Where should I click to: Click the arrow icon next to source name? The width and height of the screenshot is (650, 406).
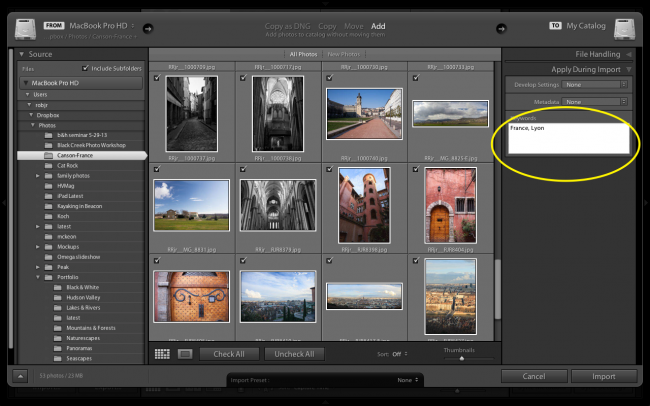pos(149,28)
